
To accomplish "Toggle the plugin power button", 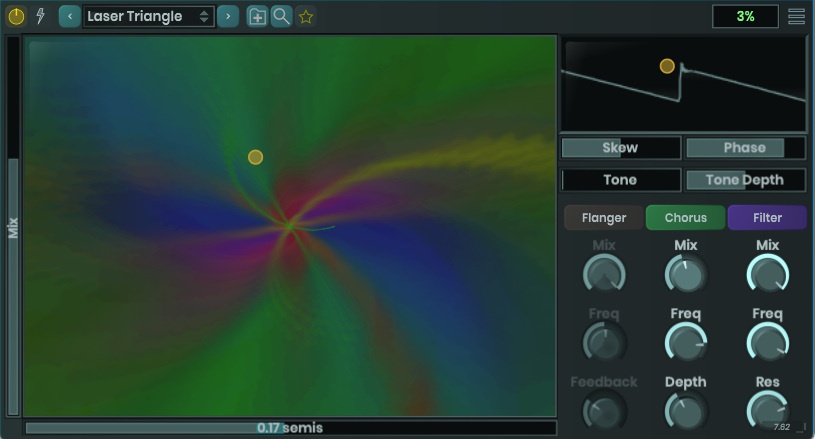I will (16, 16).
